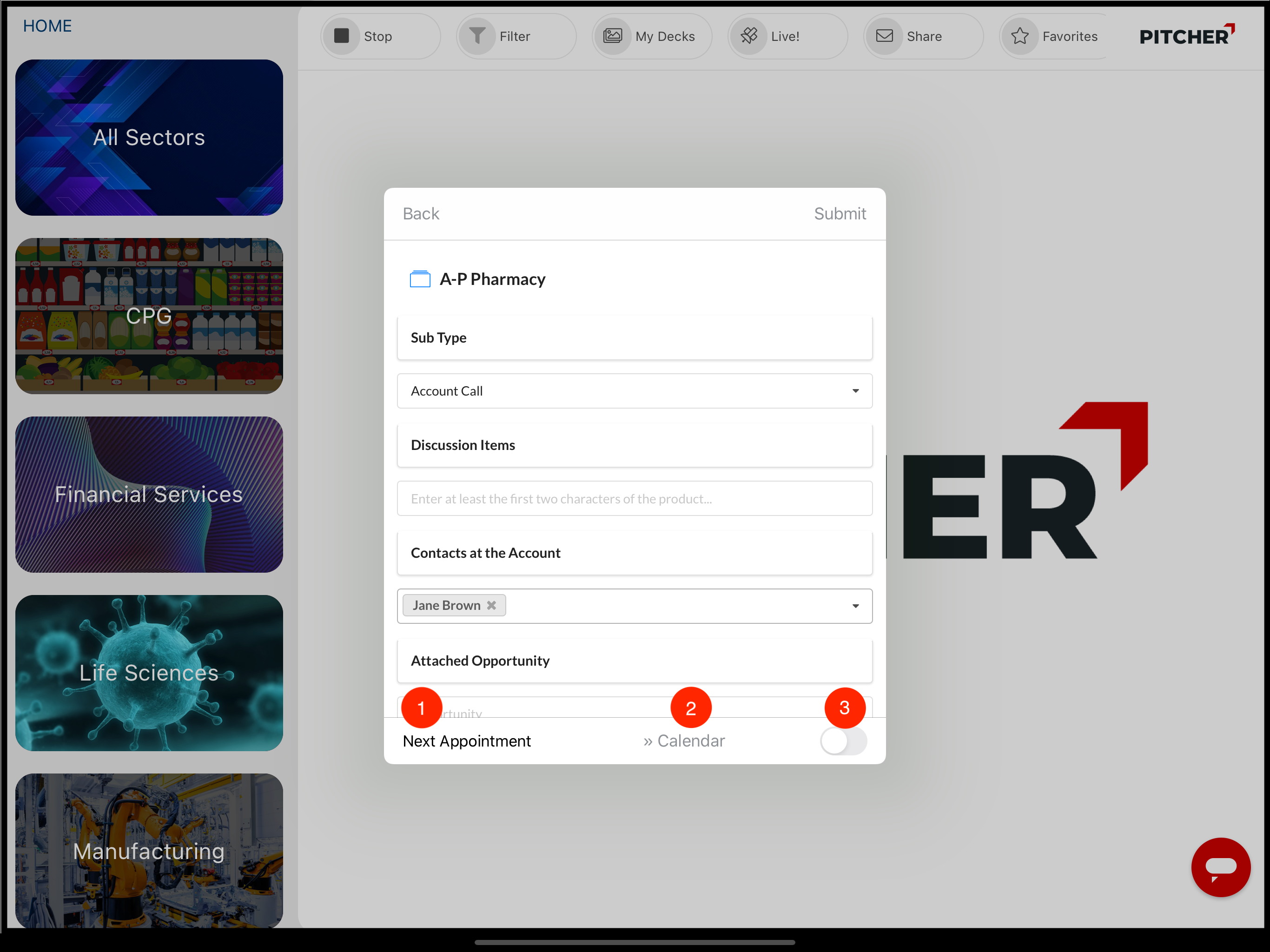Expand the Account Call dropdown

coord(855,390)
